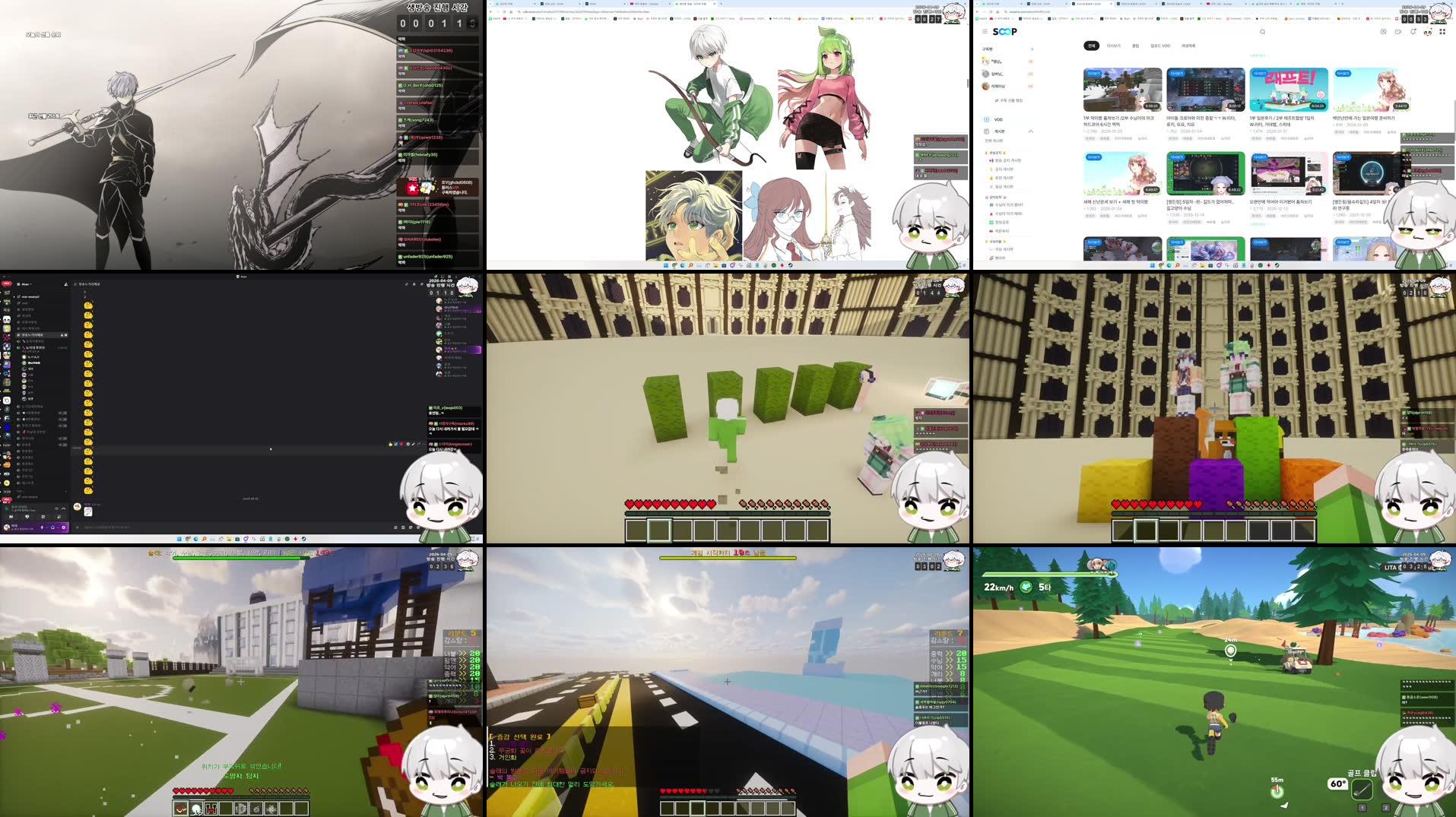1456x817 pixels.
Task: Open the GIF picker in Discord message box
Action: (402, 527)
